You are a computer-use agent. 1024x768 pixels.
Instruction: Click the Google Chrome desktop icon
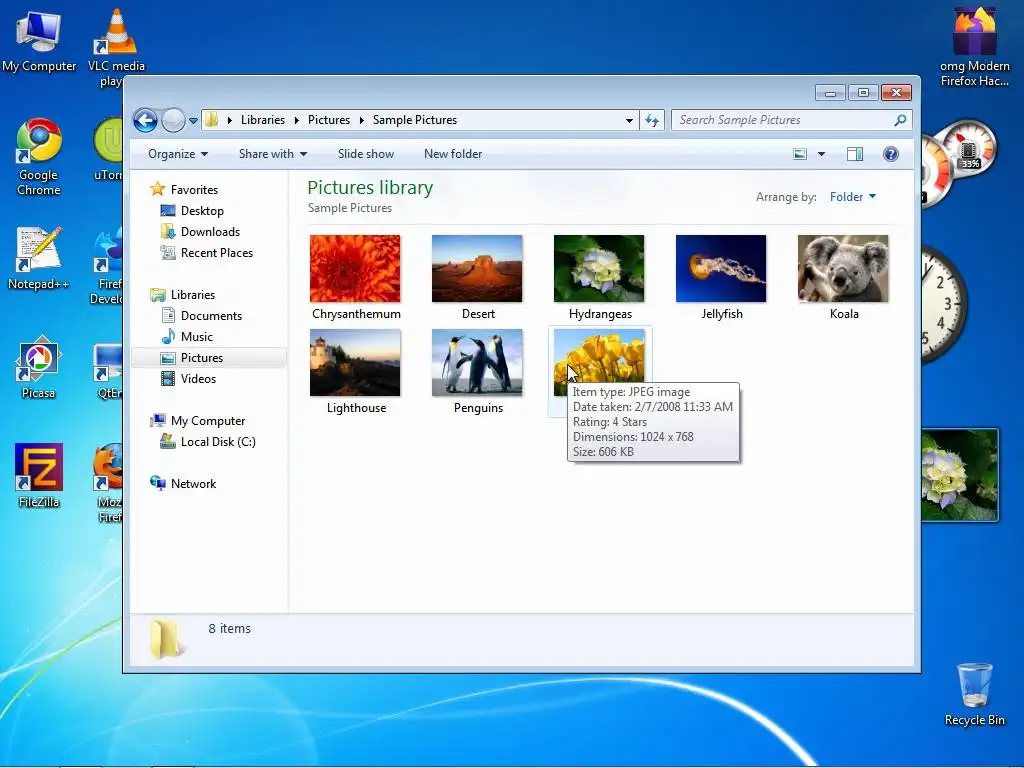39,157
